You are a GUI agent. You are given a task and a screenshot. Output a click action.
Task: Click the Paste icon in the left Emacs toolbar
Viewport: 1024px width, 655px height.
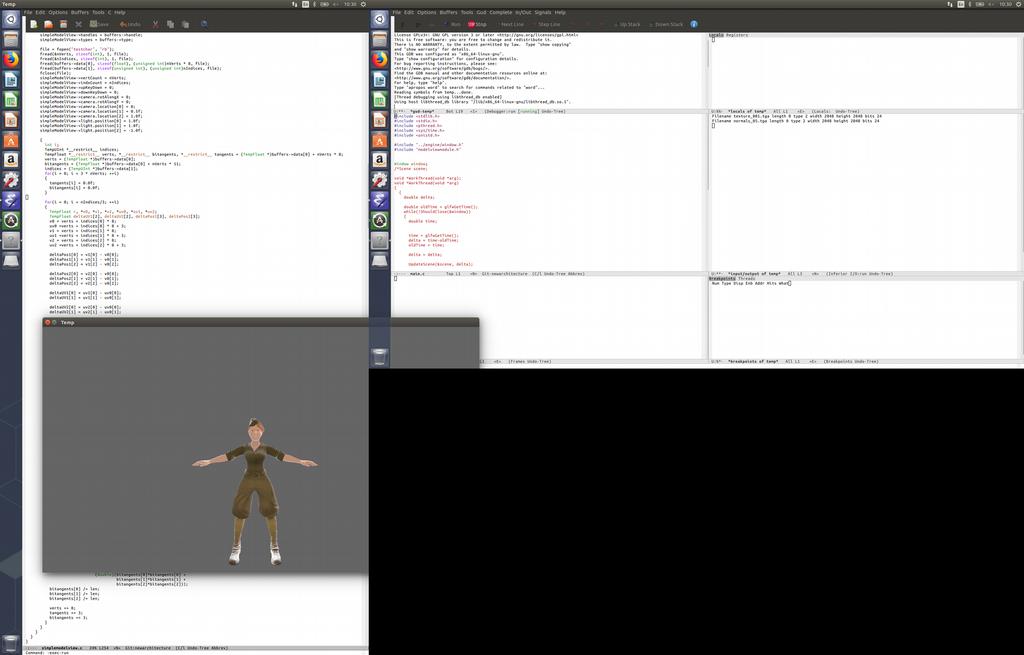185,24
